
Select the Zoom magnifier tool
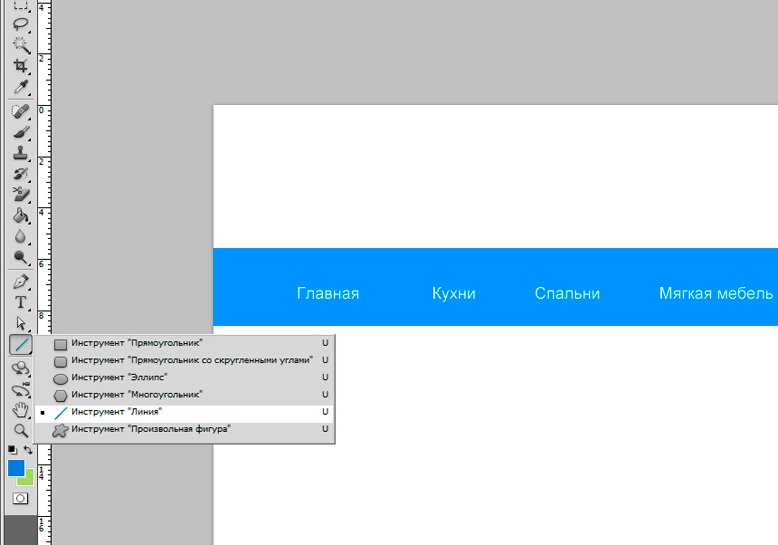point(20,431)
